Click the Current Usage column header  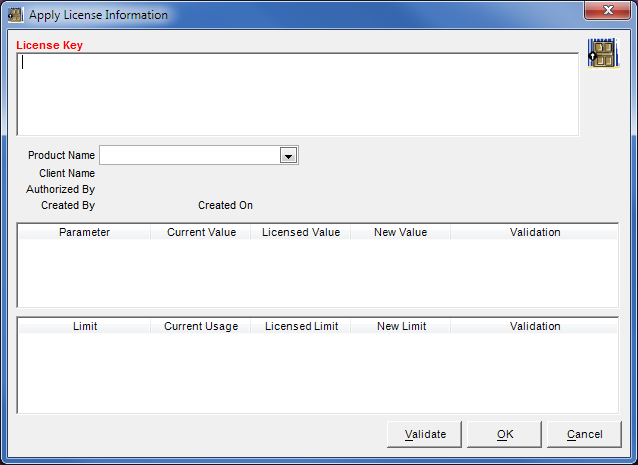coord(201,326)
